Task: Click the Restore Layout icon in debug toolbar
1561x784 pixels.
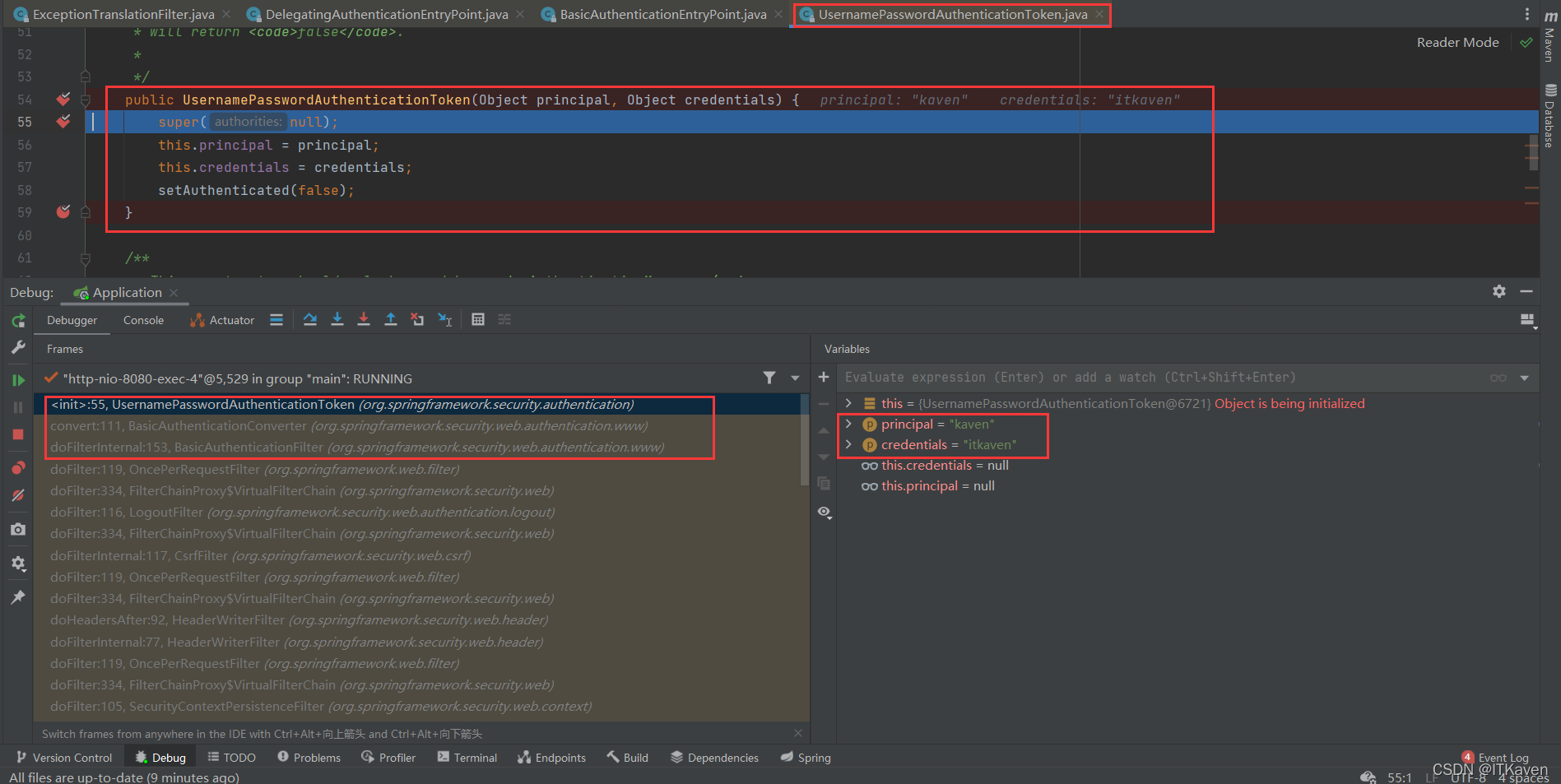Action: click(x=1528, y=321)
